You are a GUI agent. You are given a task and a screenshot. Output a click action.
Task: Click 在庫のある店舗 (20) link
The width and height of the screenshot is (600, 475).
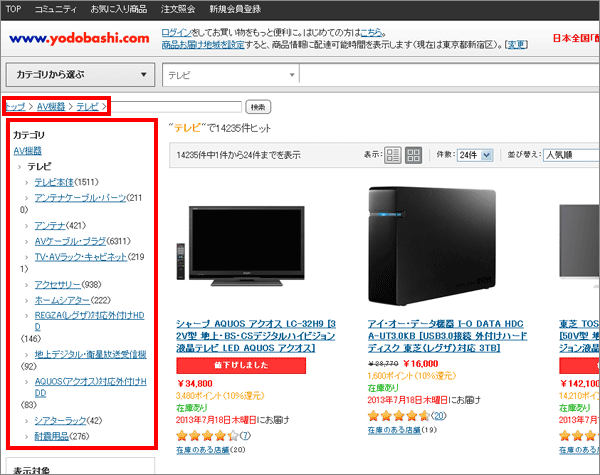point(203,450)
